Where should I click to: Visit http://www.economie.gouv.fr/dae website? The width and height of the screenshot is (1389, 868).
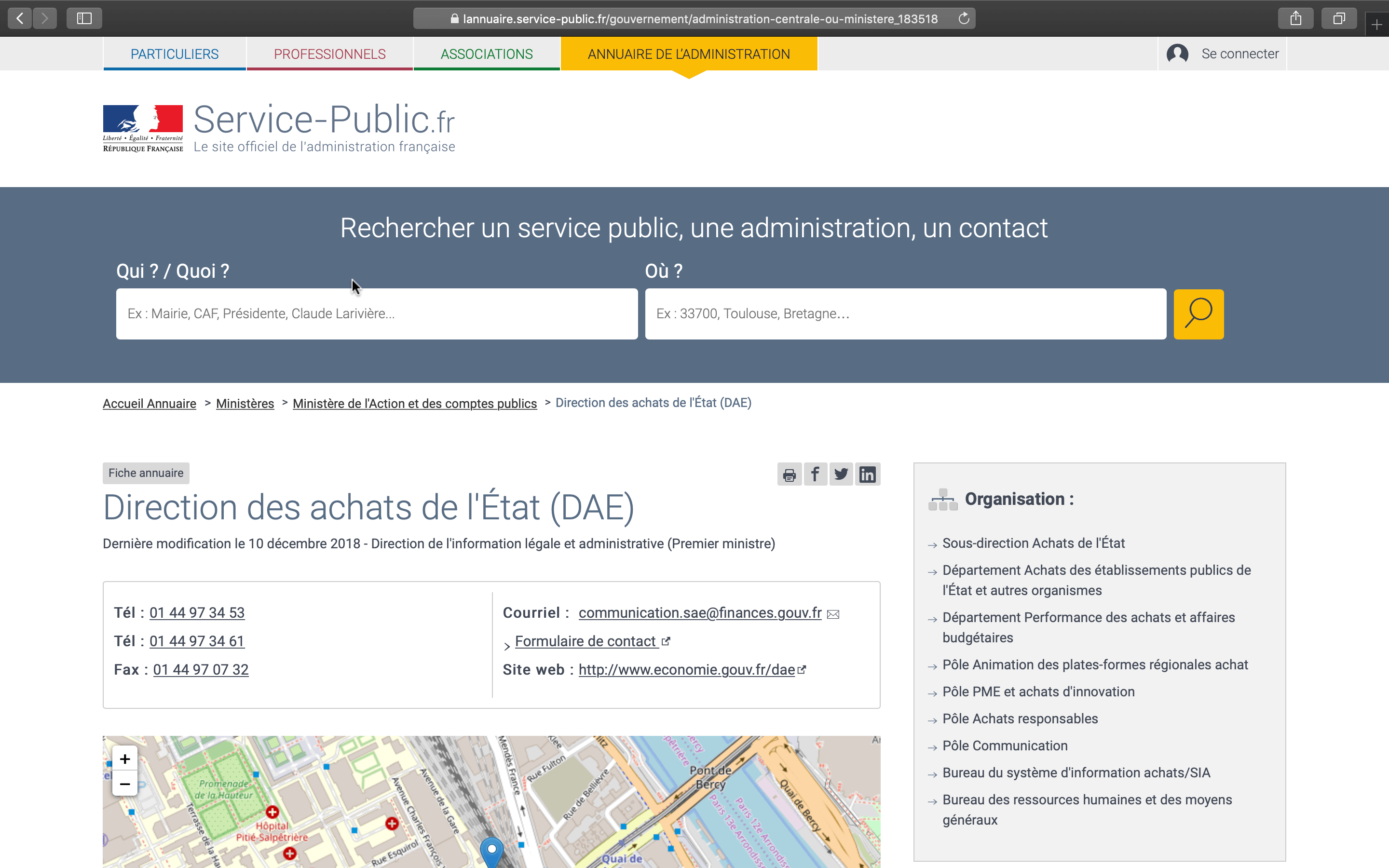[686, 669]
